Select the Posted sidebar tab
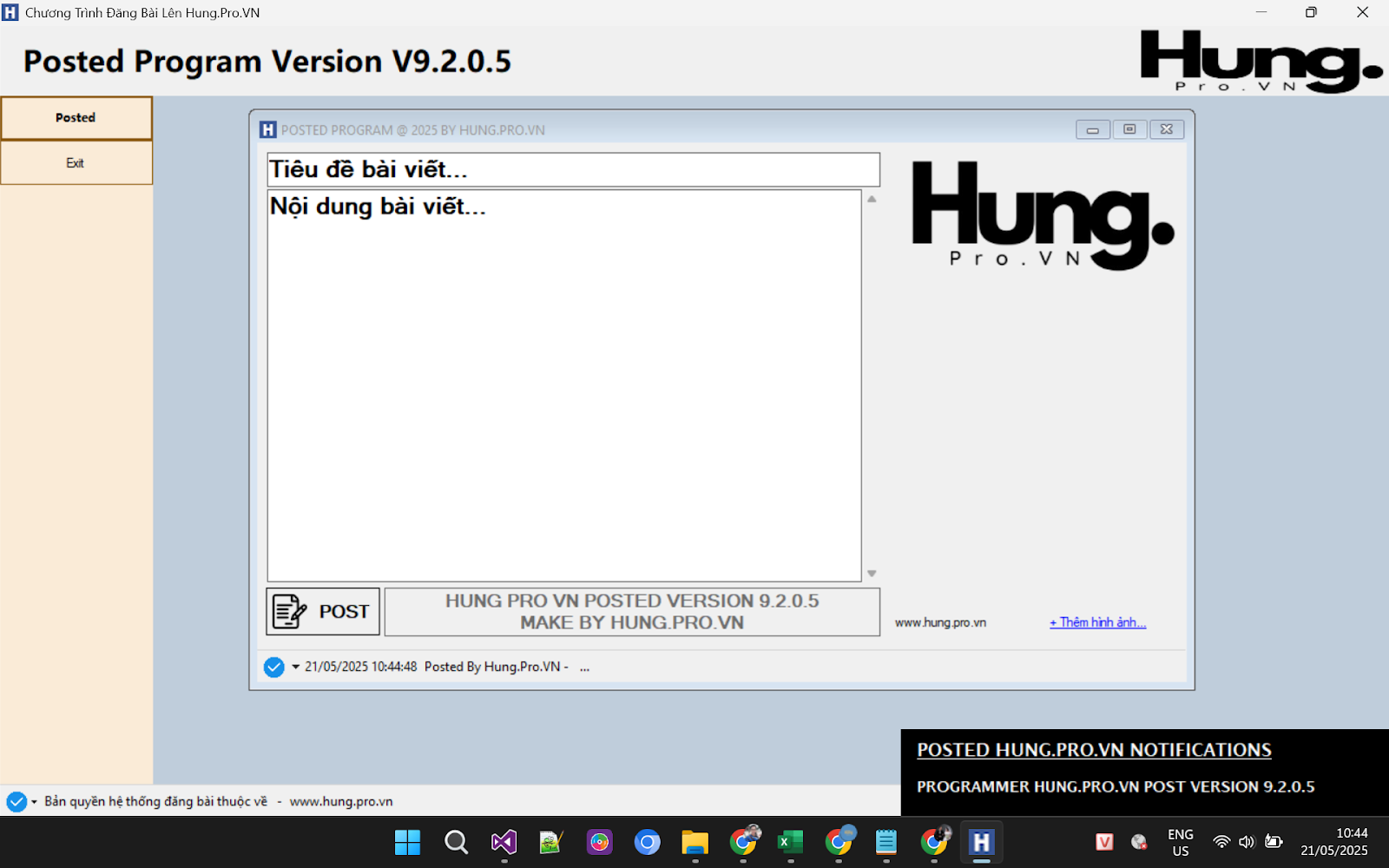The image size is (1389, 868). pyautogui.click(x=76, y=118)
